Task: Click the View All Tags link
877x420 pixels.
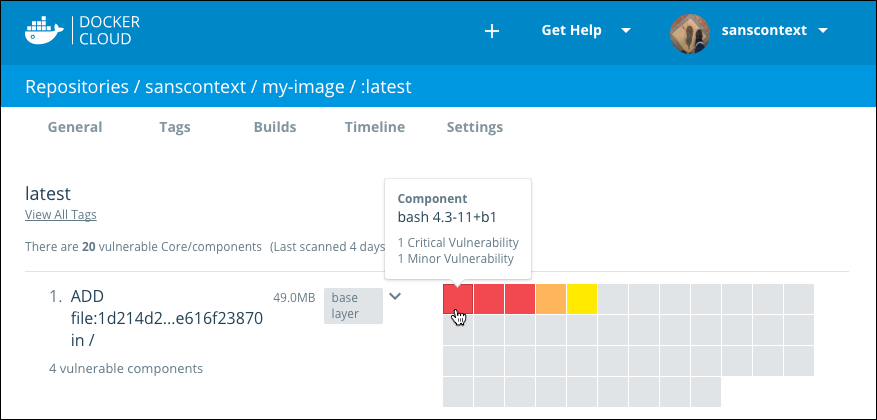Action: (x=60, y=215)
